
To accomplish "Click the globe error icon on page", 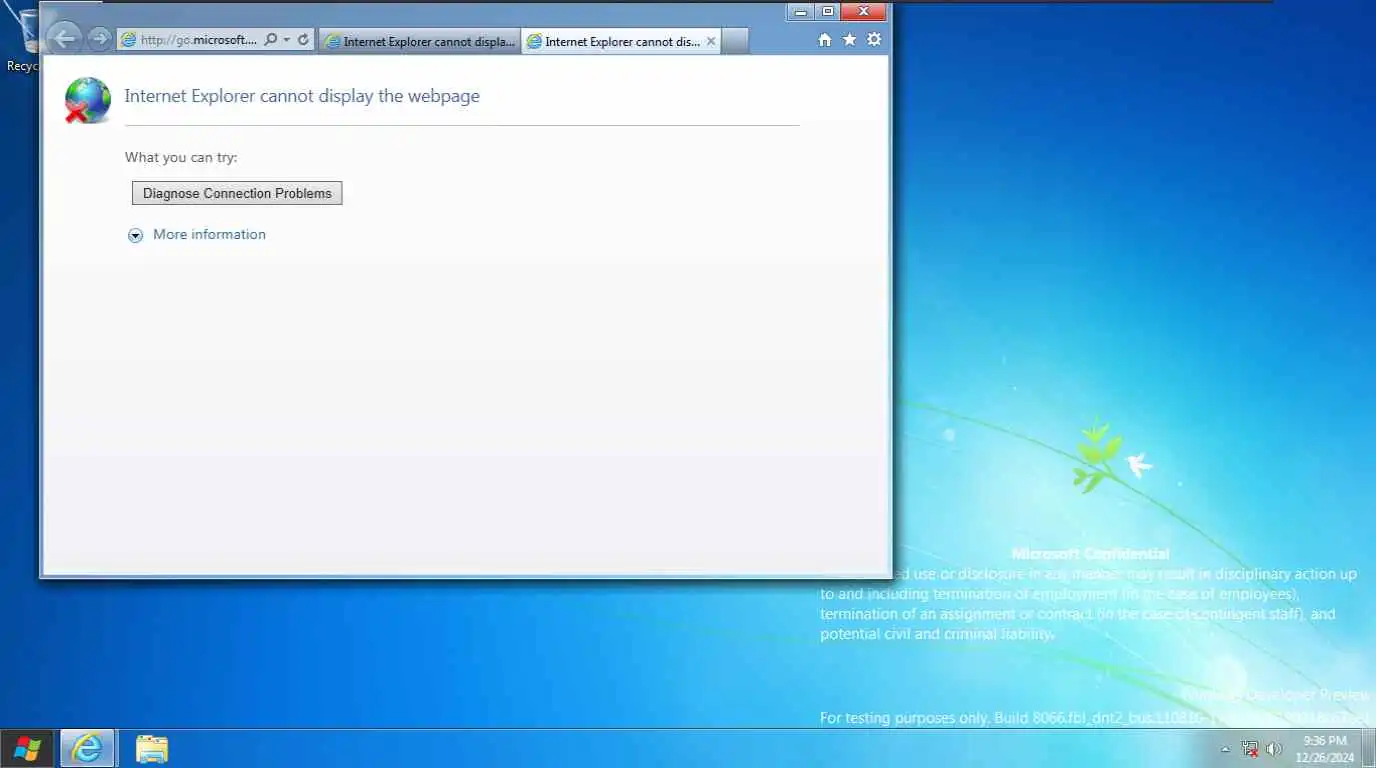I will point(88,100).
